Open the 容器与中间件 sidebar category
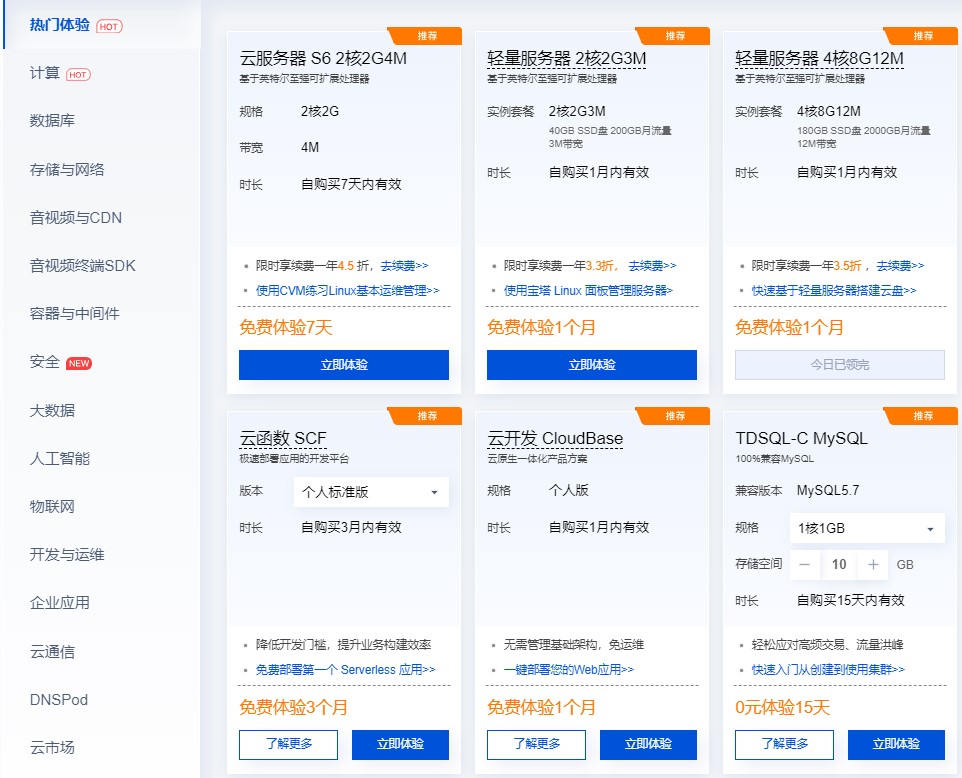Viewport: 962px width, 778px height. [74, 314]
